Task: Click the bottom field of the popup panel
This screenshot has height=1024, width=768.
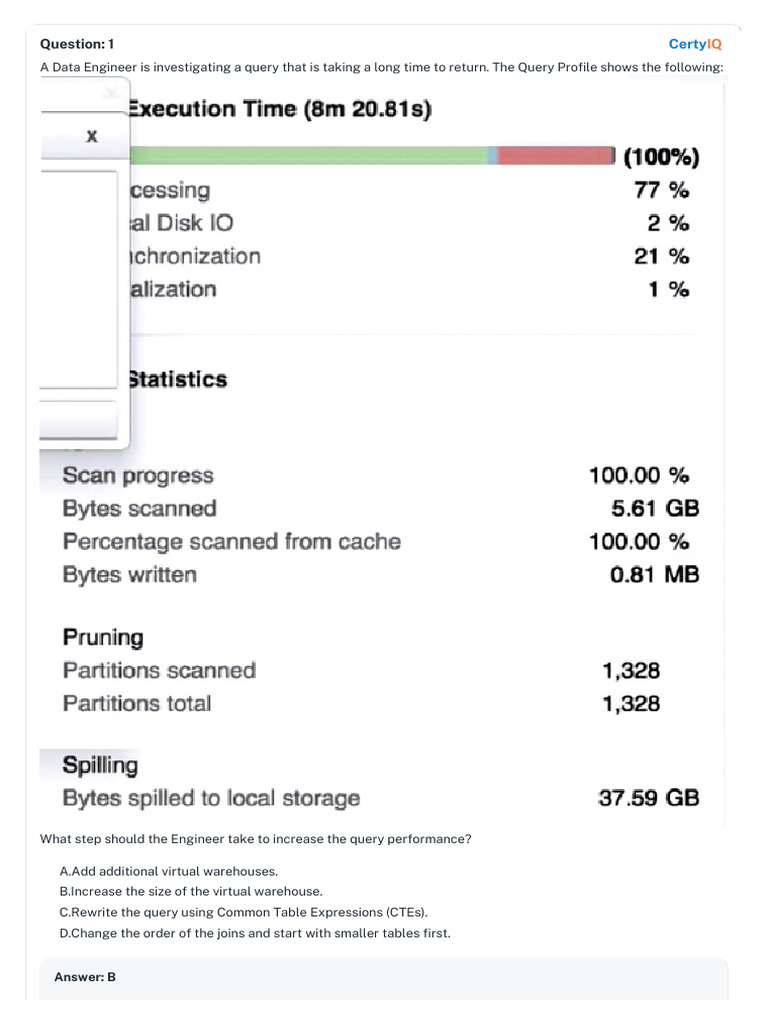Action: coord(79,420)
